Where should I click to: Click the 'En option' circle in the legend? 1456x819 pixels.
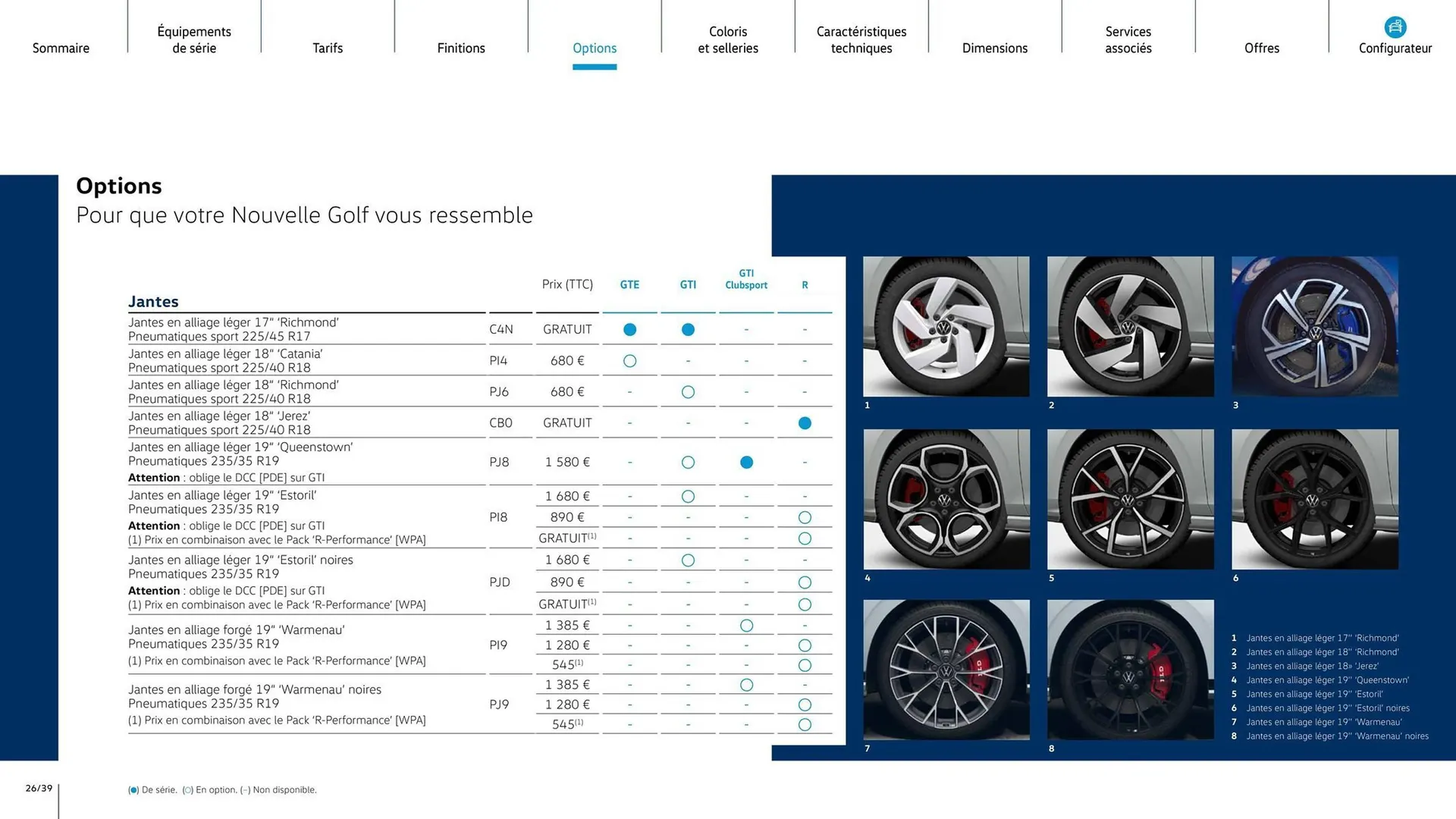[187, 789]
